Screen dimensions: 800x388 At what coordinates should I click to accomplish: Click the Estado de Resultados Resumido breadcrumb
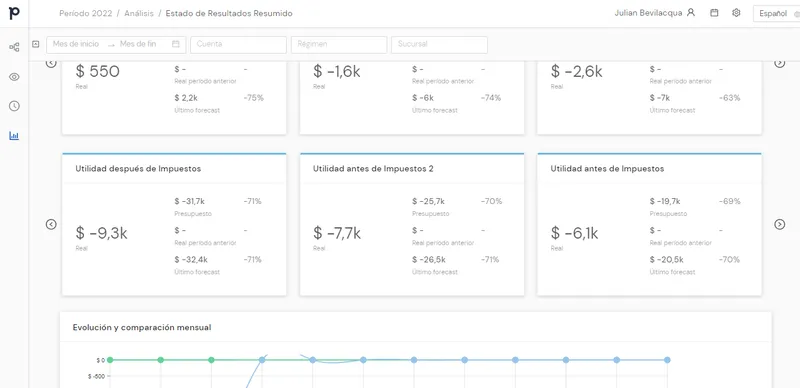[x=229, y=14]
